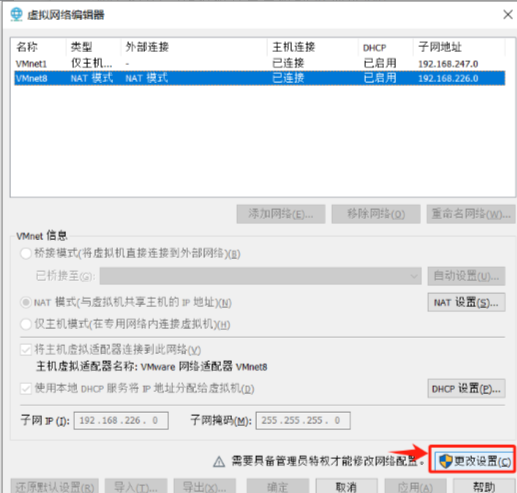The image size is (517, 493).
Task: Click the 子网地址 column header
Action: (440, 47)
